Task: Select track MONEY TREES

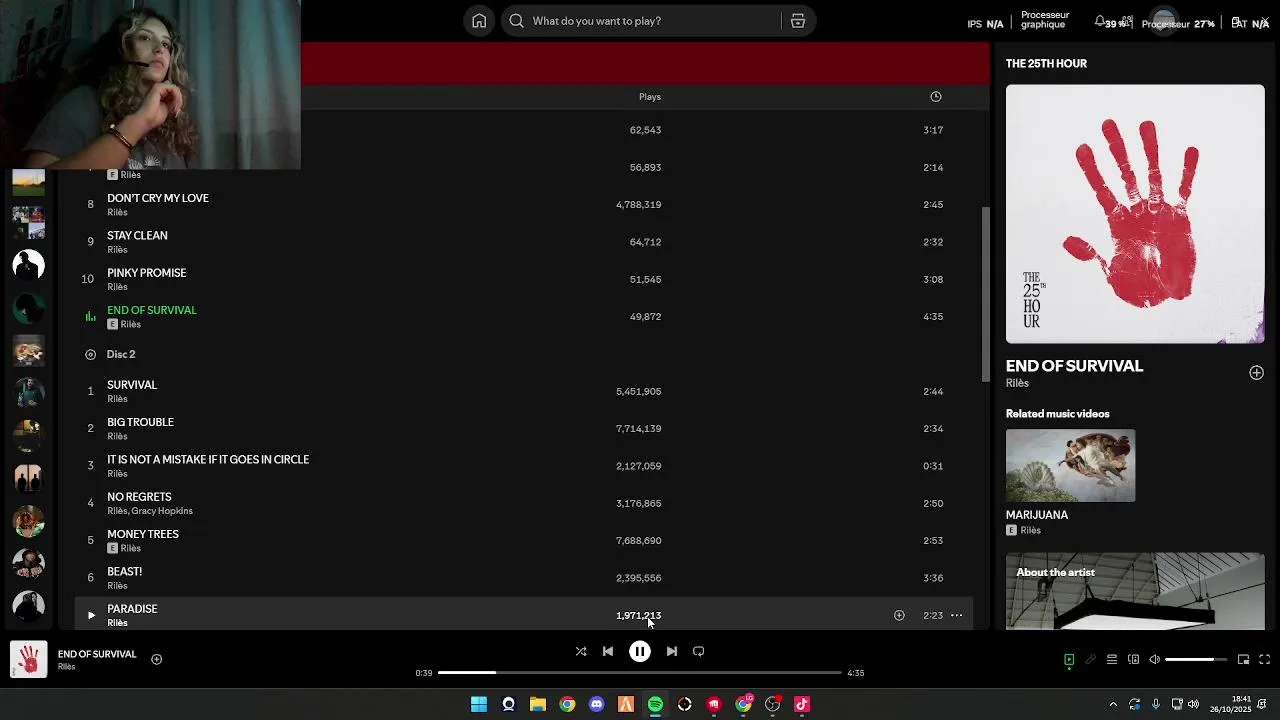Action: [x=525, y=540]
